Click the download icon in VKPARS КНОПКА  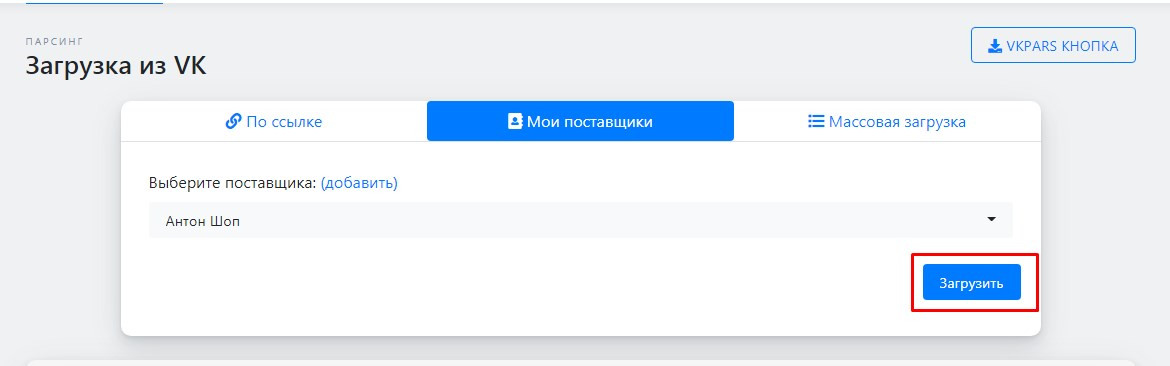tap(995, 46)
